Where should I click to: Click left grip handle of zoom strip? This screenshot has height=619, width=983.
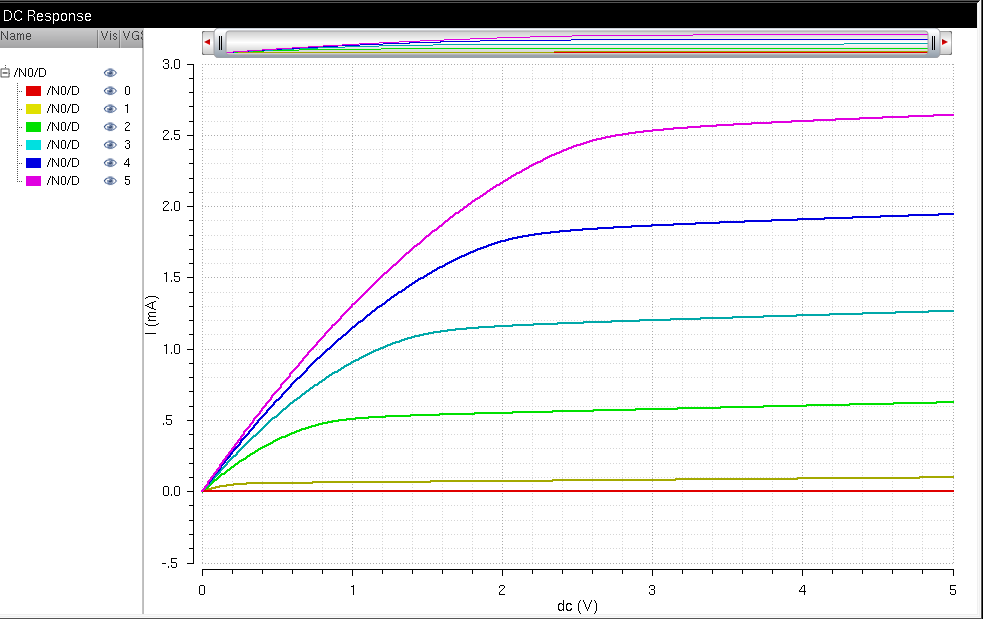220,43
